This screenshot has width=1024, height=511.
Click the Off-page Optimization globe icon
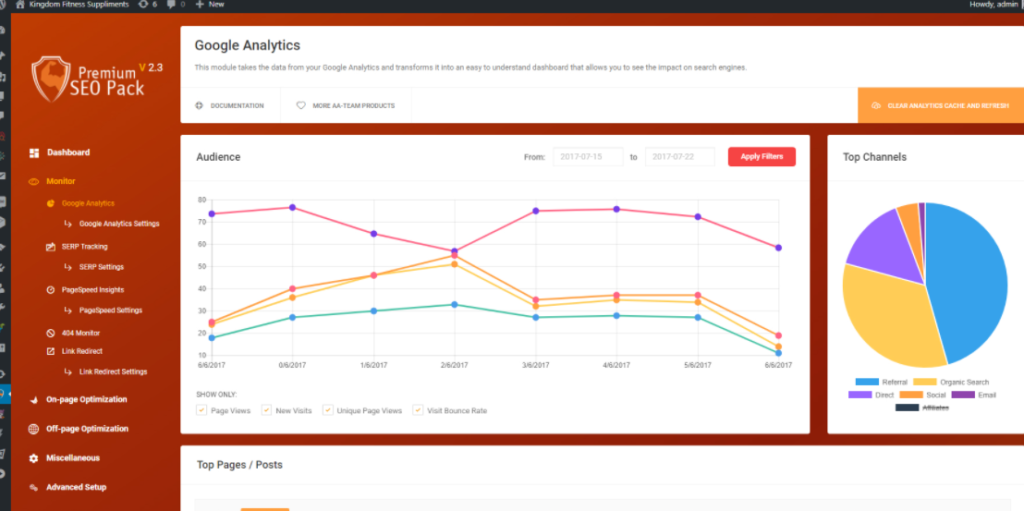pos(34,429)
